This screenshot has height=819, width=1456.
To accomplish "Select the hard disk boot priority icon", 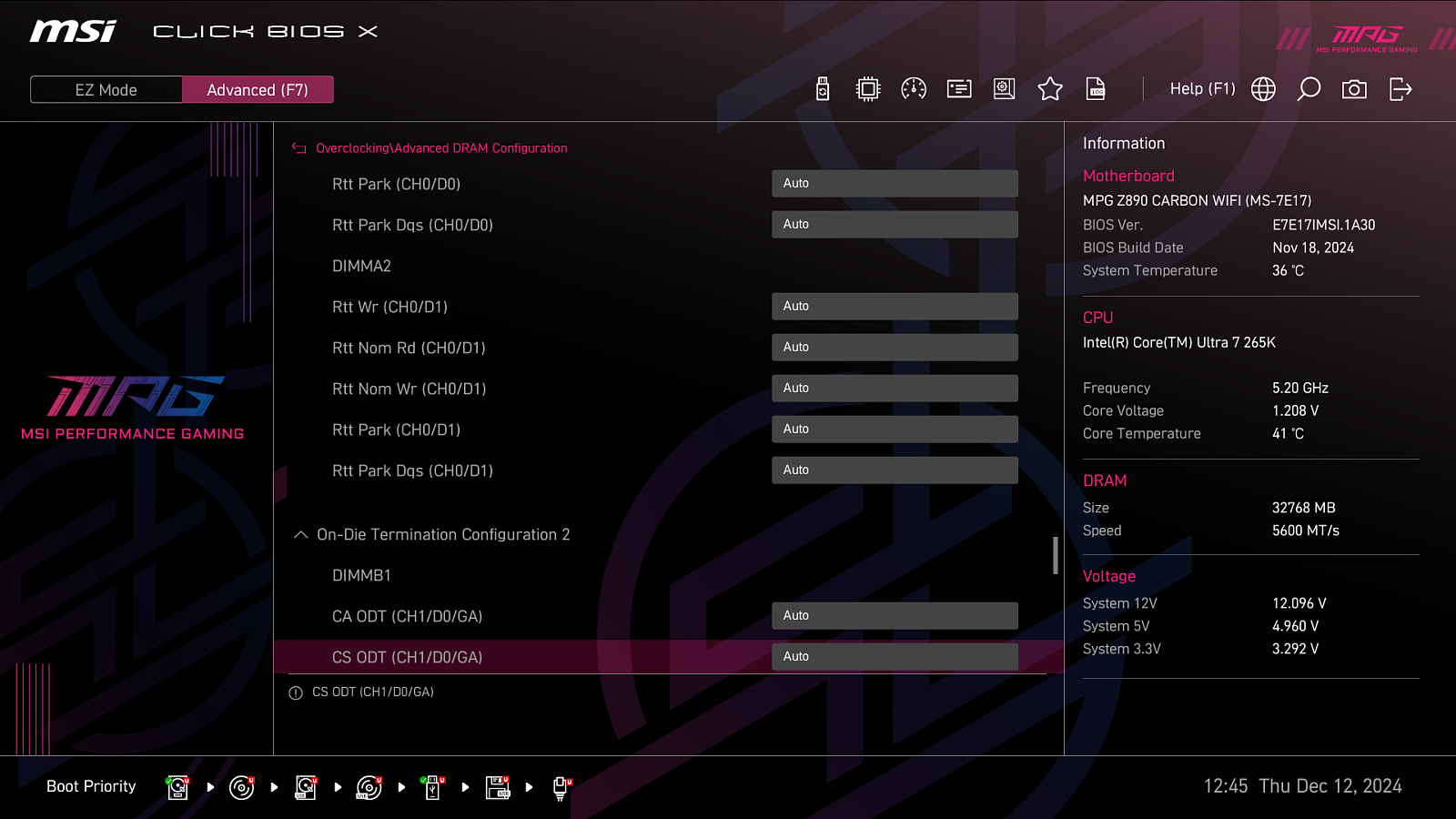I will click(x=177, y=787).
